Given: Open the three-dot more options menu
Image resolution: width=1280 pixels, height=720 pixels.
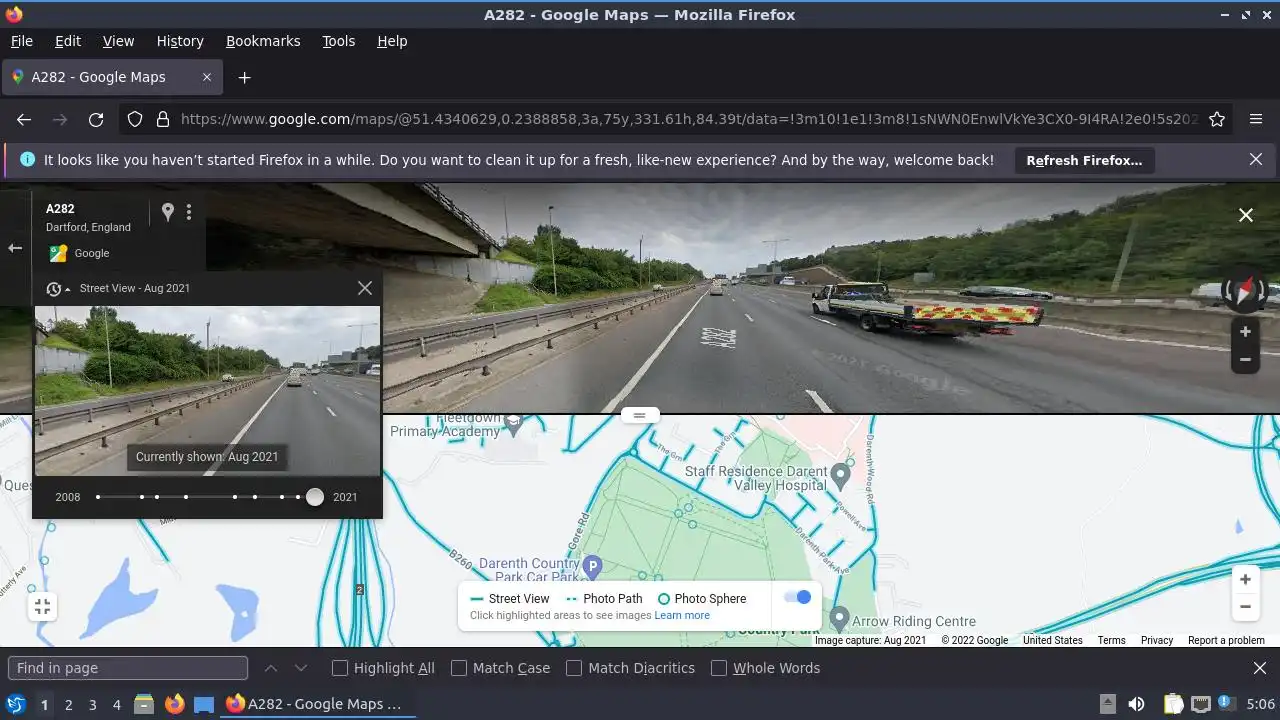Looking at the screenshot, I should point(189,212).
